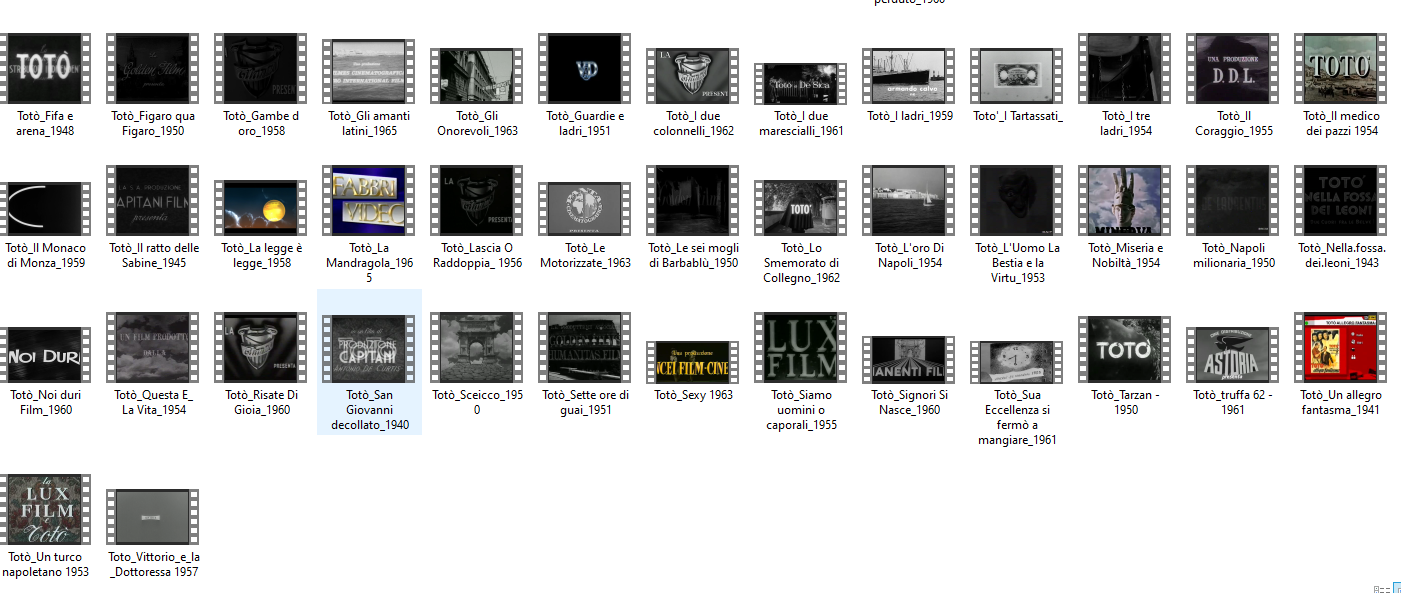Select the Totò_Fifa e arena_1948 video thumbnail

45,68
